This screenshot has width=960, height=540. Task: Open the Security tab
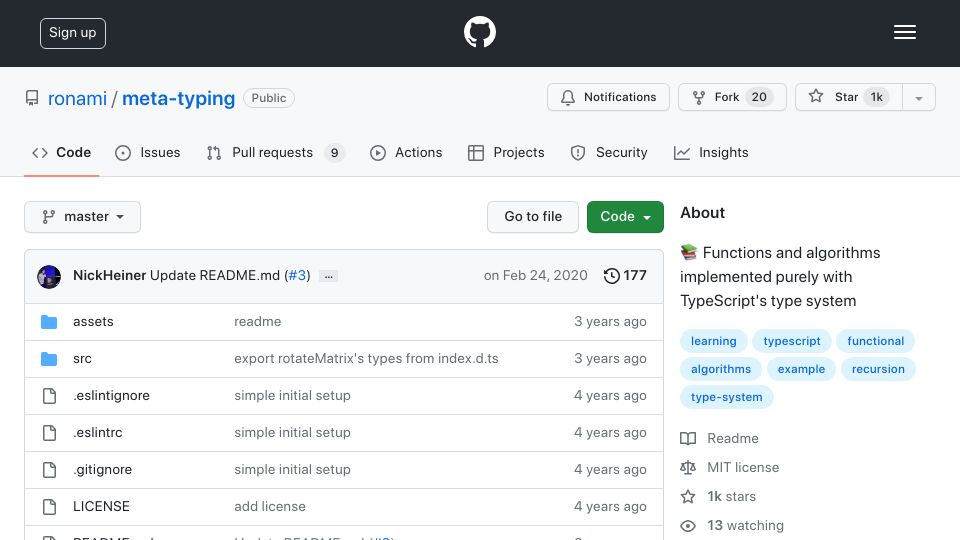tap(609, 152)
